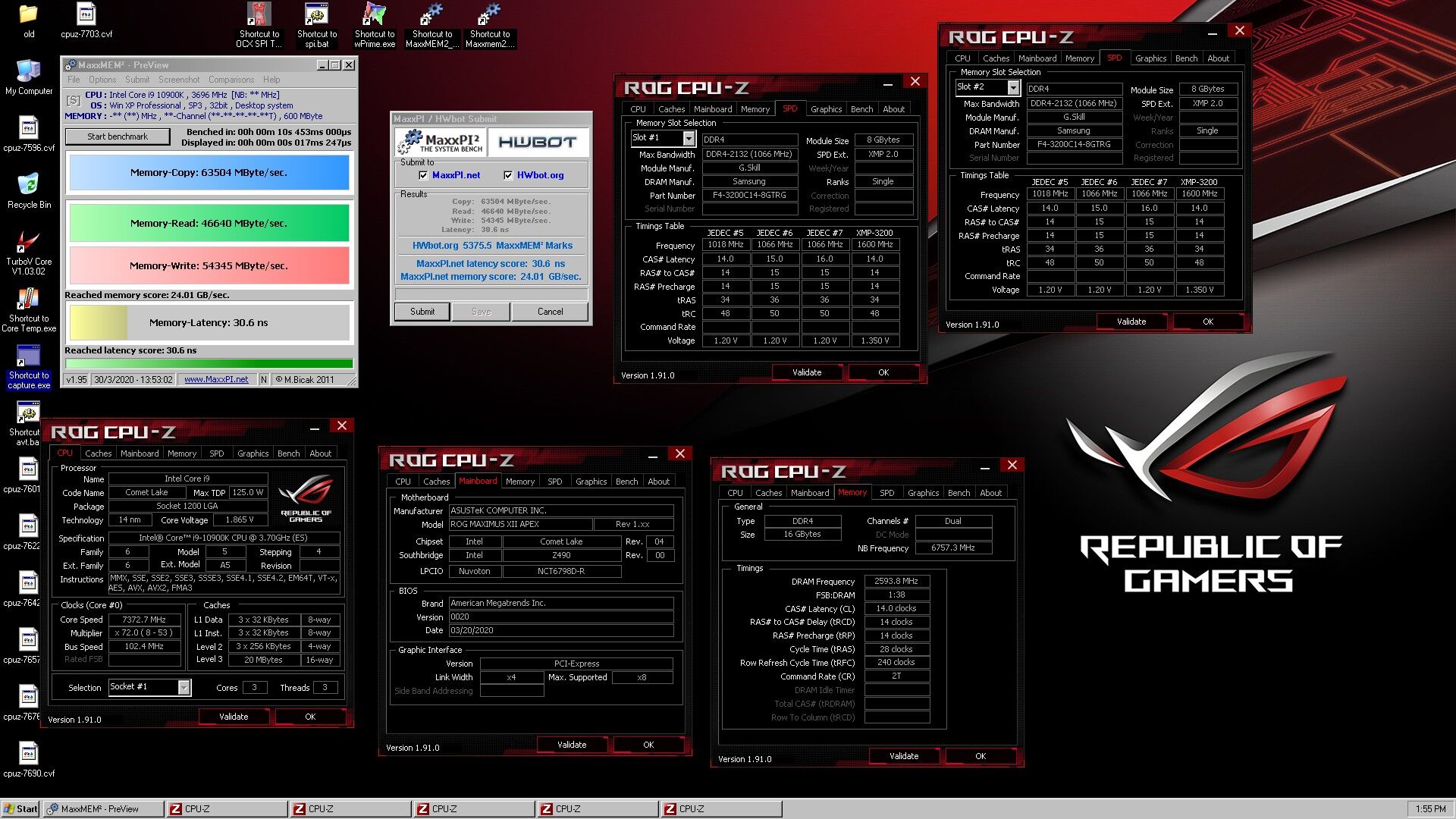Launch Shortcut to capture.exe icon

click(x=29, y=366)
